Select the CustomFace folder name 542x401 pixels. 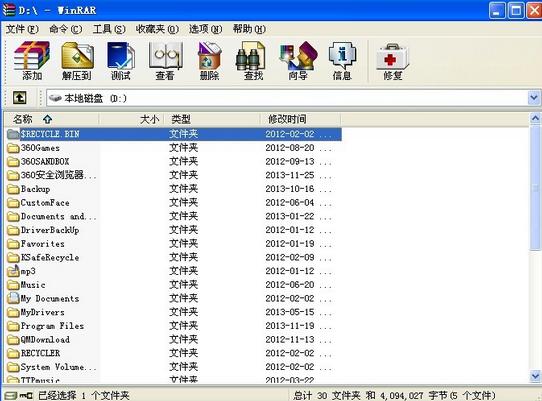click(45, 203)
